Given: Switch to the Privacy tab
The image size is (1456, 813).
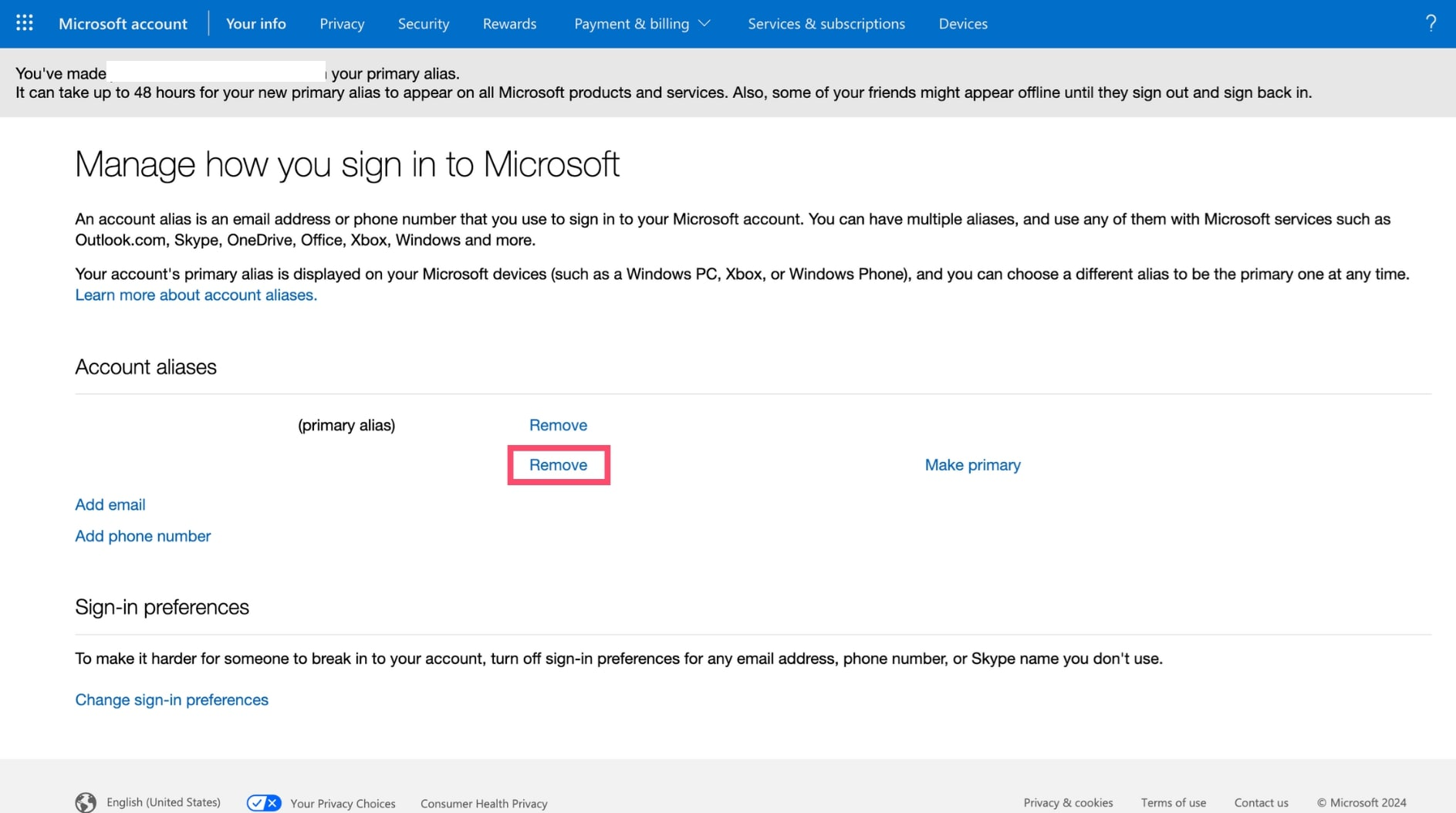Looking at the screenshot, I should pos(342,23).
